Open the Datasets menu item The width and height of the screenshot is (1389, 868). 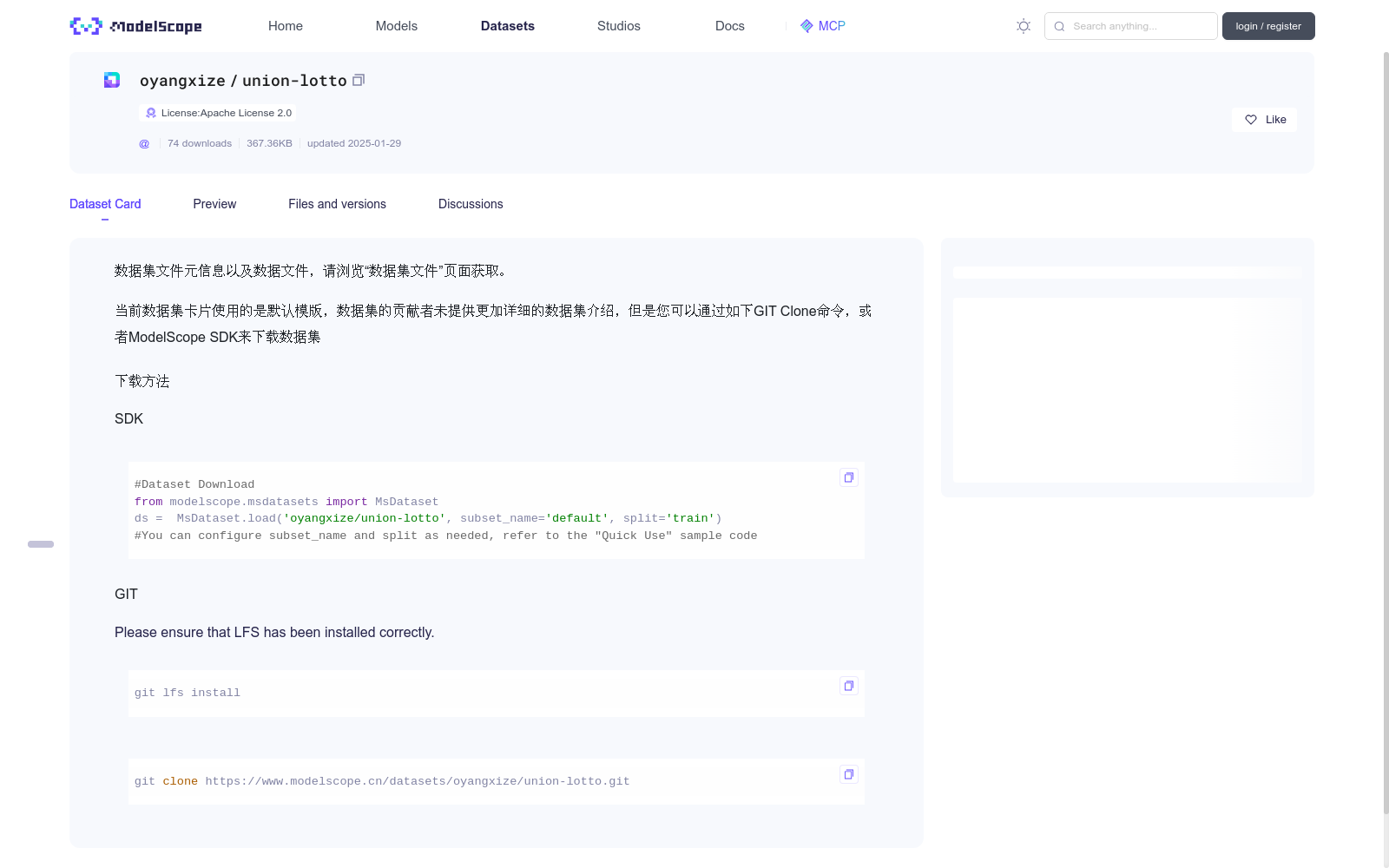point(508,26)
